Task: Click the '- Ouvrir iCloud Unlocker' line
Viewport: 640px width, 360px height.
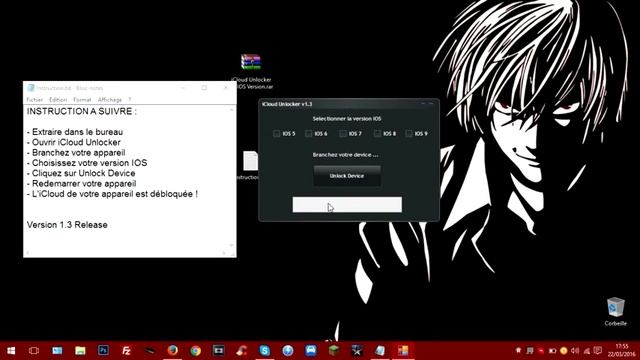Action: click(x=74, y=142)
